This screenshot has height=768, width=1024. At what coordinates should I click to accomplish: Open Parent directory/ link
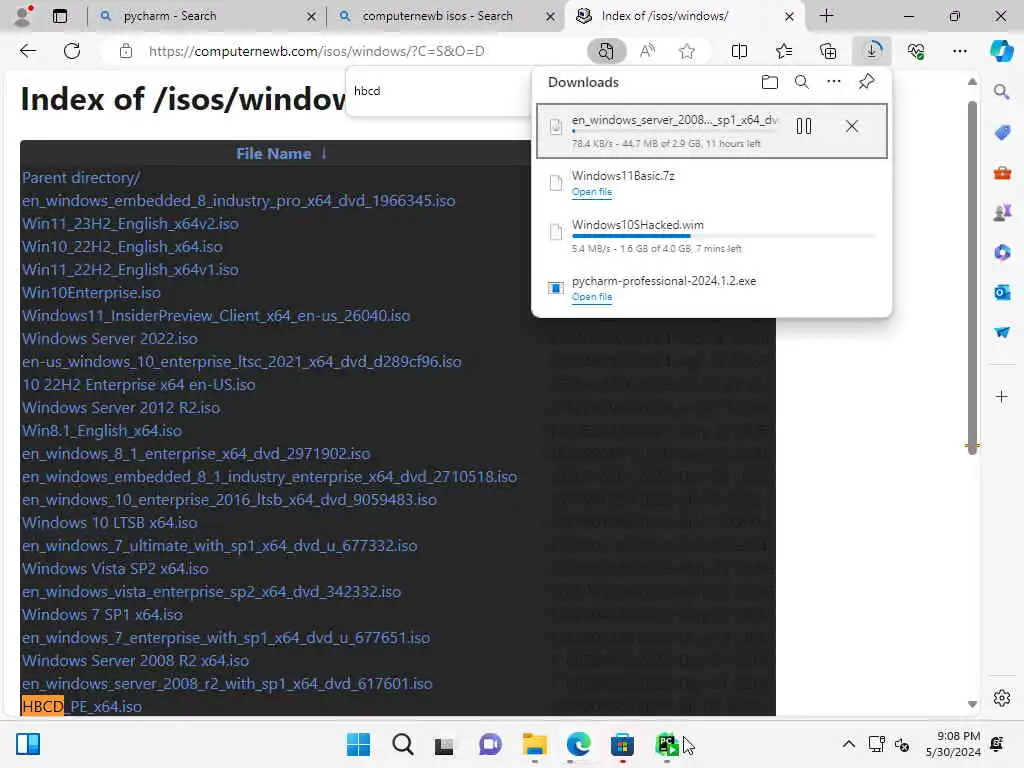pyautogui.click(x=81, y=178)
